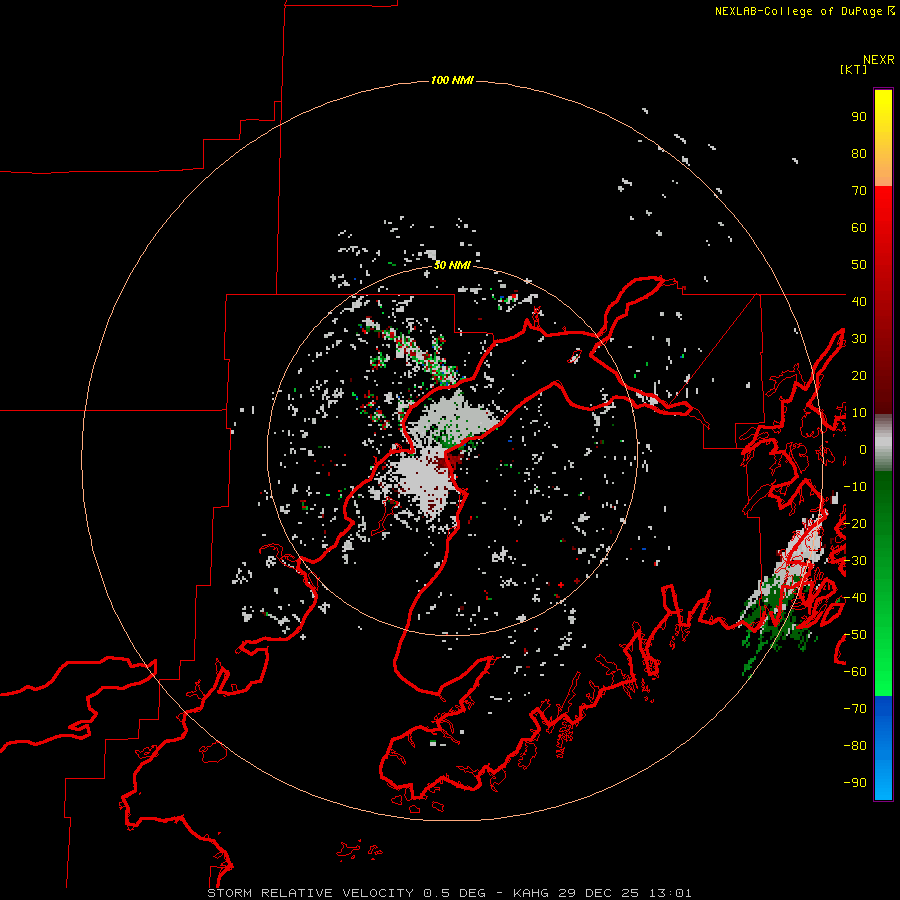Click the 10 value on velocity scale
Image resolution: width=900 pixels, height=900 pixels.
click(859, 413)
